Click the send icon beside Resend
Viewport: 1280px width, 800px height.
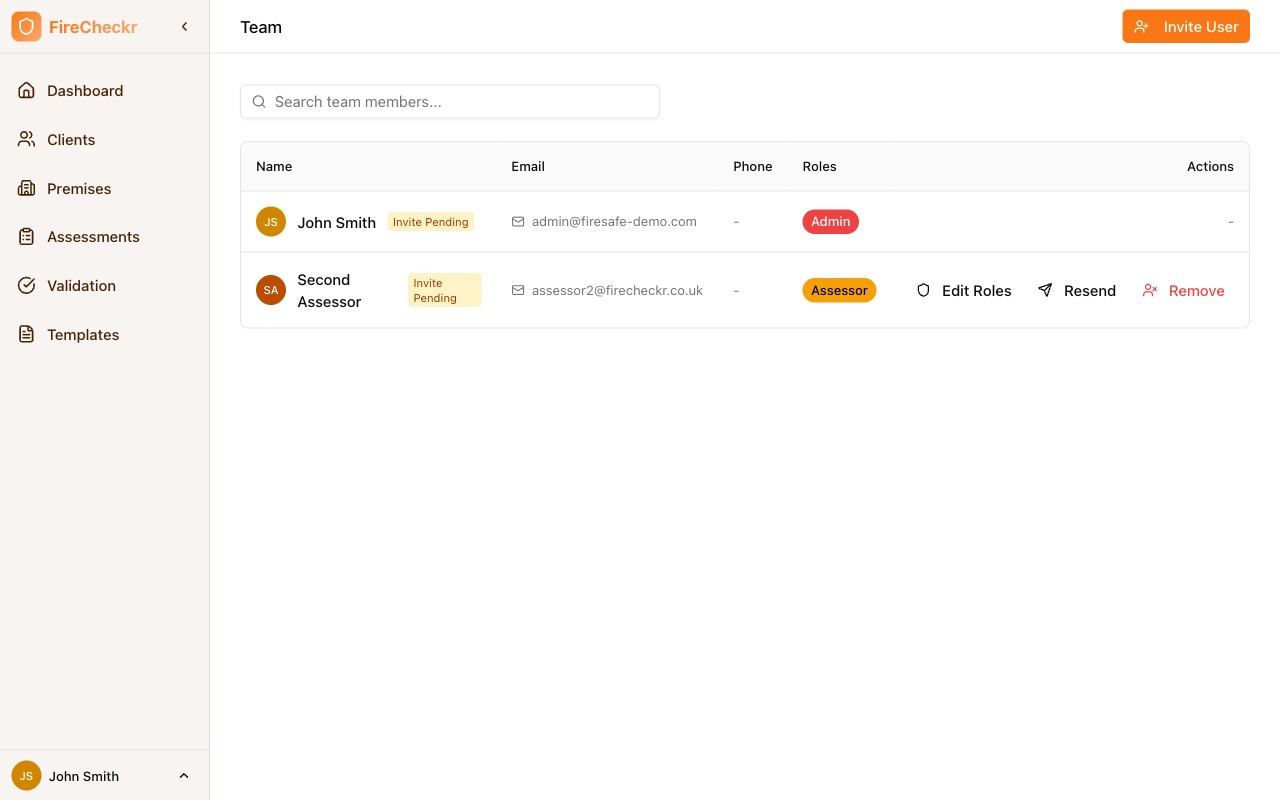click(x=1045, y=290)
